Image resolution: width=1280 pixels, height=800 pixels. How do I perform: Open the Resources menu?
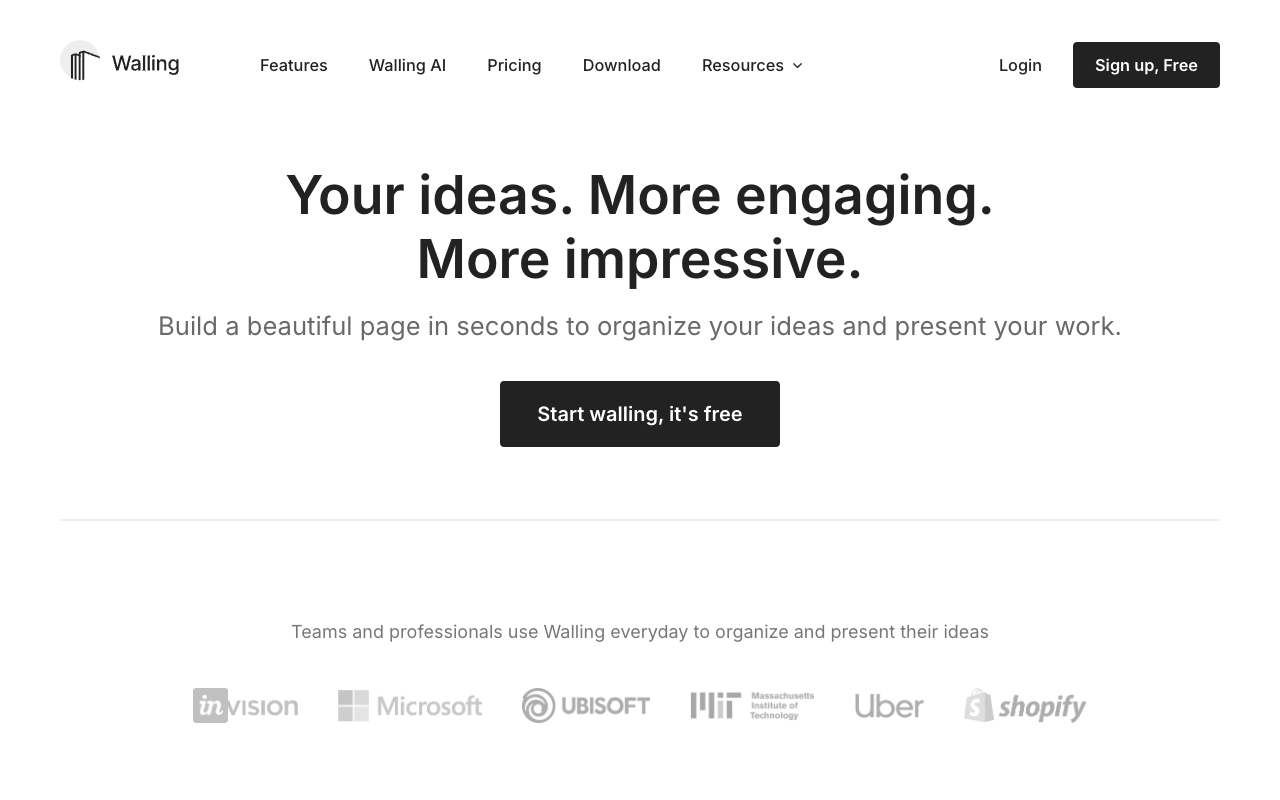click(x=752, y=65)
